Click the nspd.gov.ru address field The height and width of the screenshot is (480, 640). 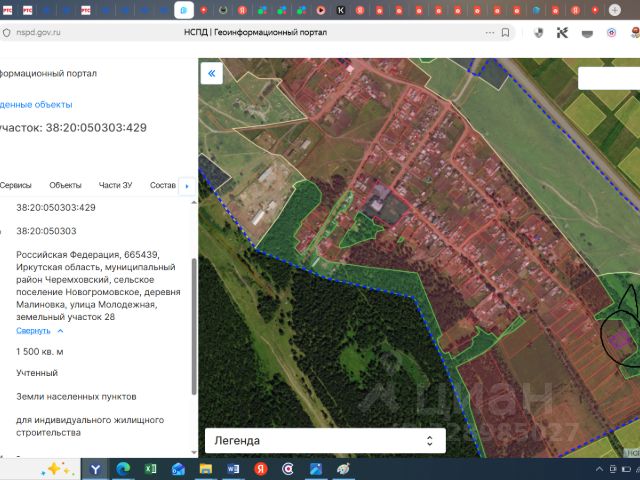[38, 32]
